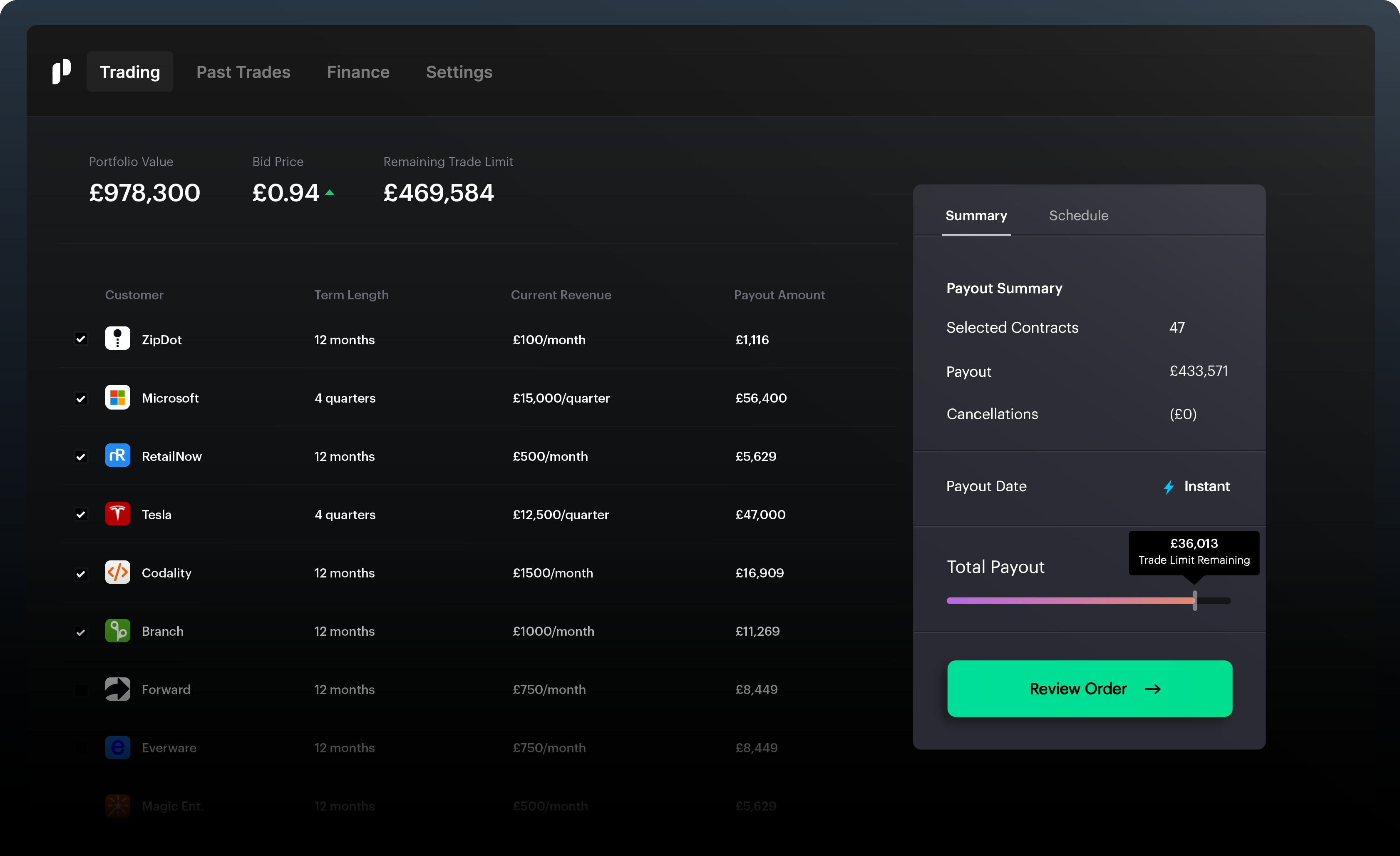Click the £469,584 Remaining Trade Limit value
Screen dimensions: 1400x856
click(x=439, y=193)
